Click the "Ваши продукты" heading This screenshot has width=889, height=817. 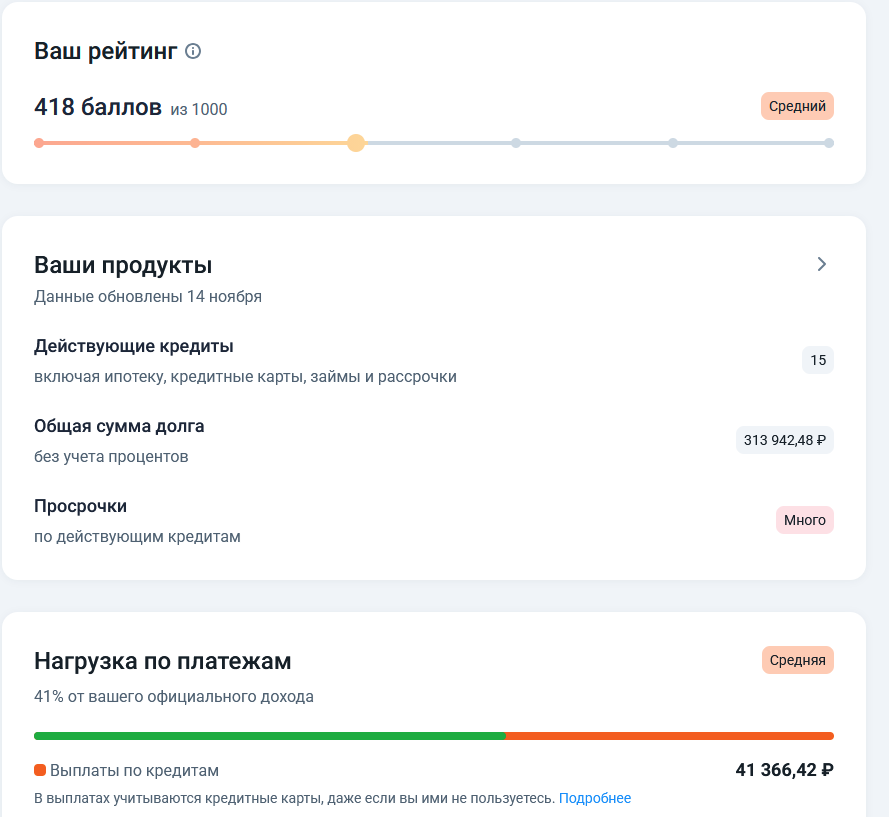coord(123,265)
